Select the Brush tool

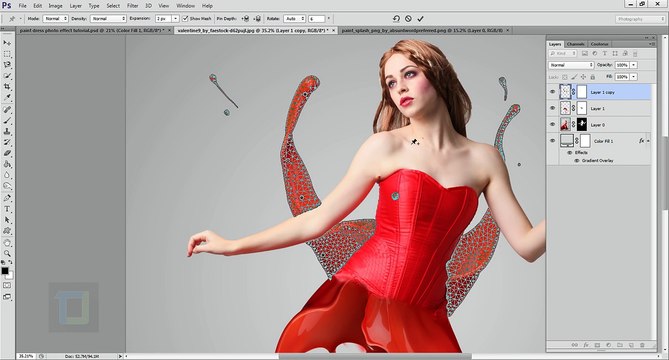pos(7,121)
